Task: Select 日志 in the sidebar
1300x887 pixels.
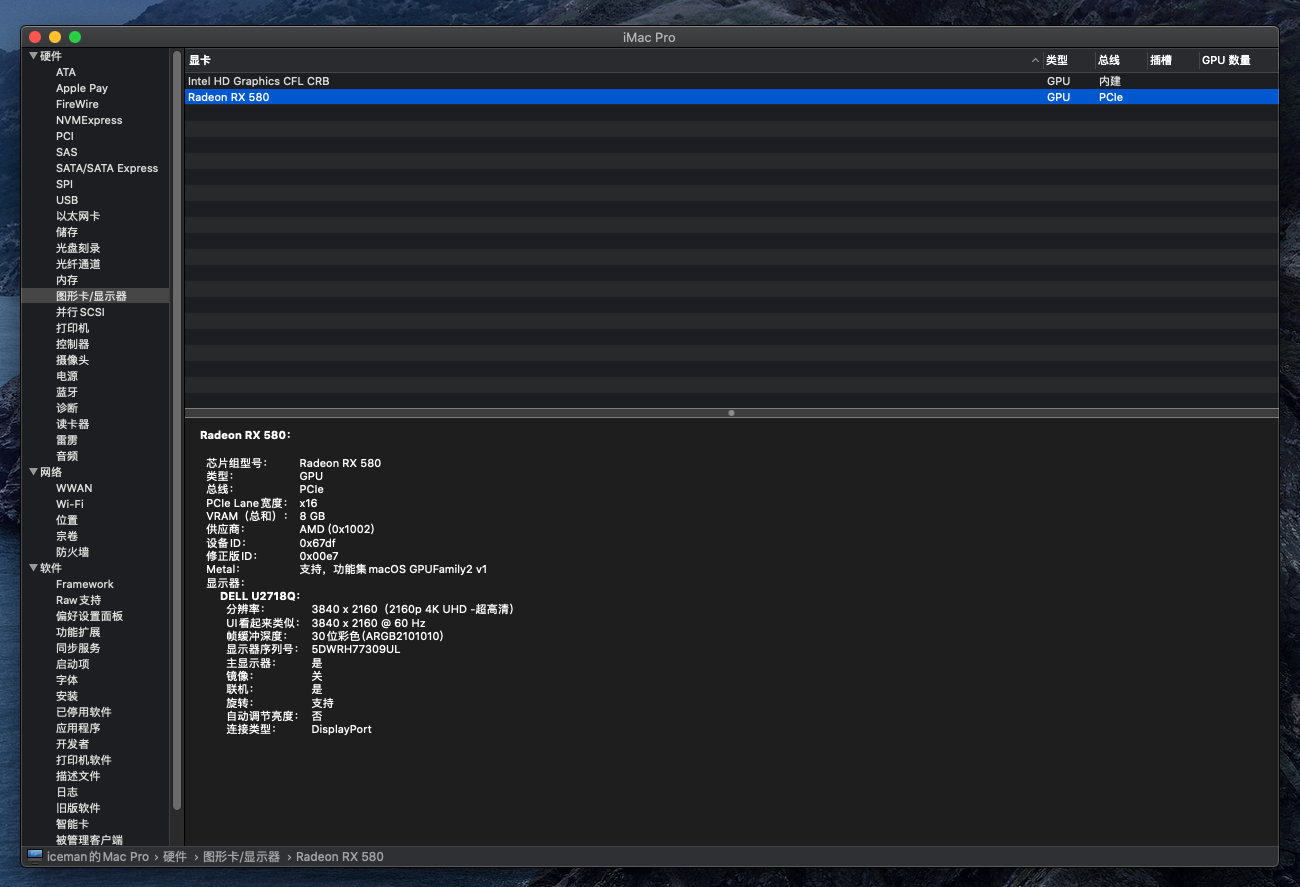Action: 67,792
